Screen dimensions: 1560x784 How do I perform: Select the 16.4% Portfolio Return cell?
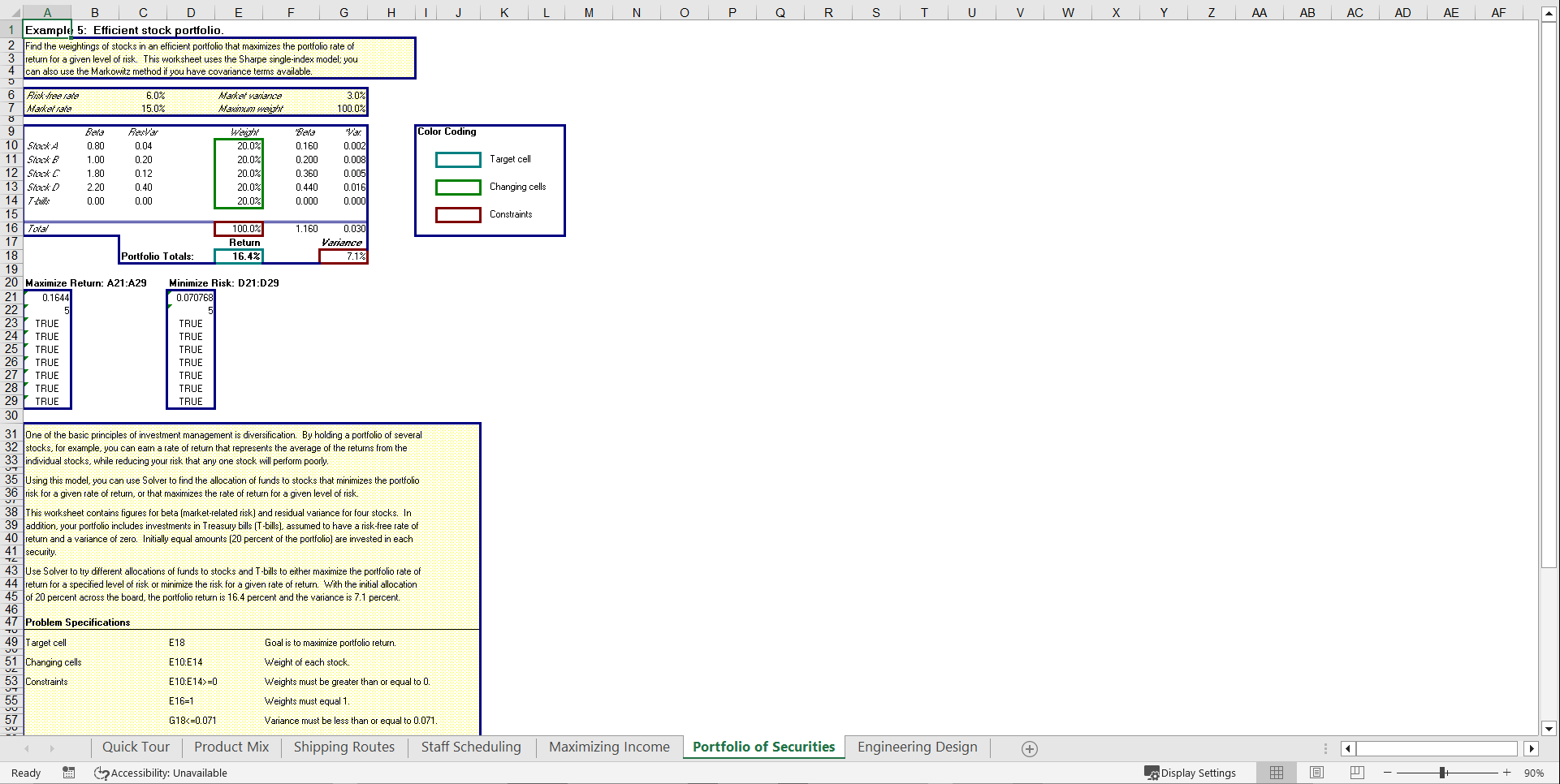pos(238,256)
